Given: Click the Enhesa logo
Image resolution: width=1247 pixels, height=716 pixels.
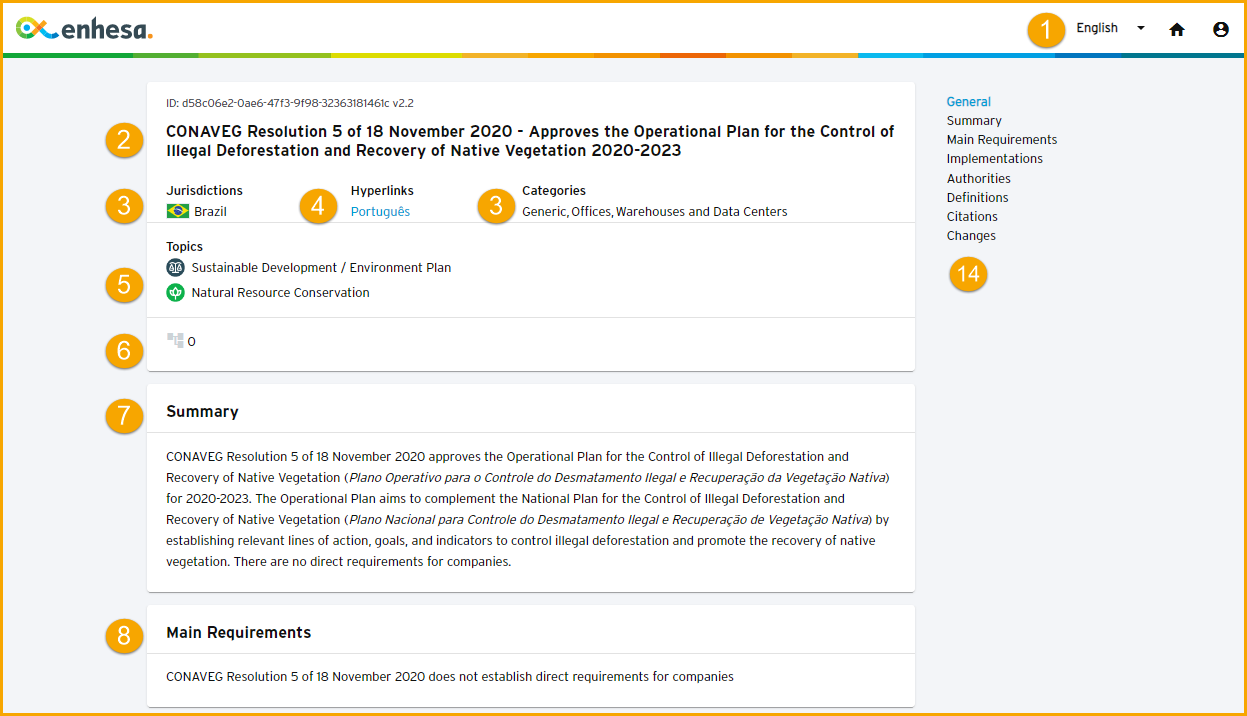Looking at the screenshot, I should 84,29.
